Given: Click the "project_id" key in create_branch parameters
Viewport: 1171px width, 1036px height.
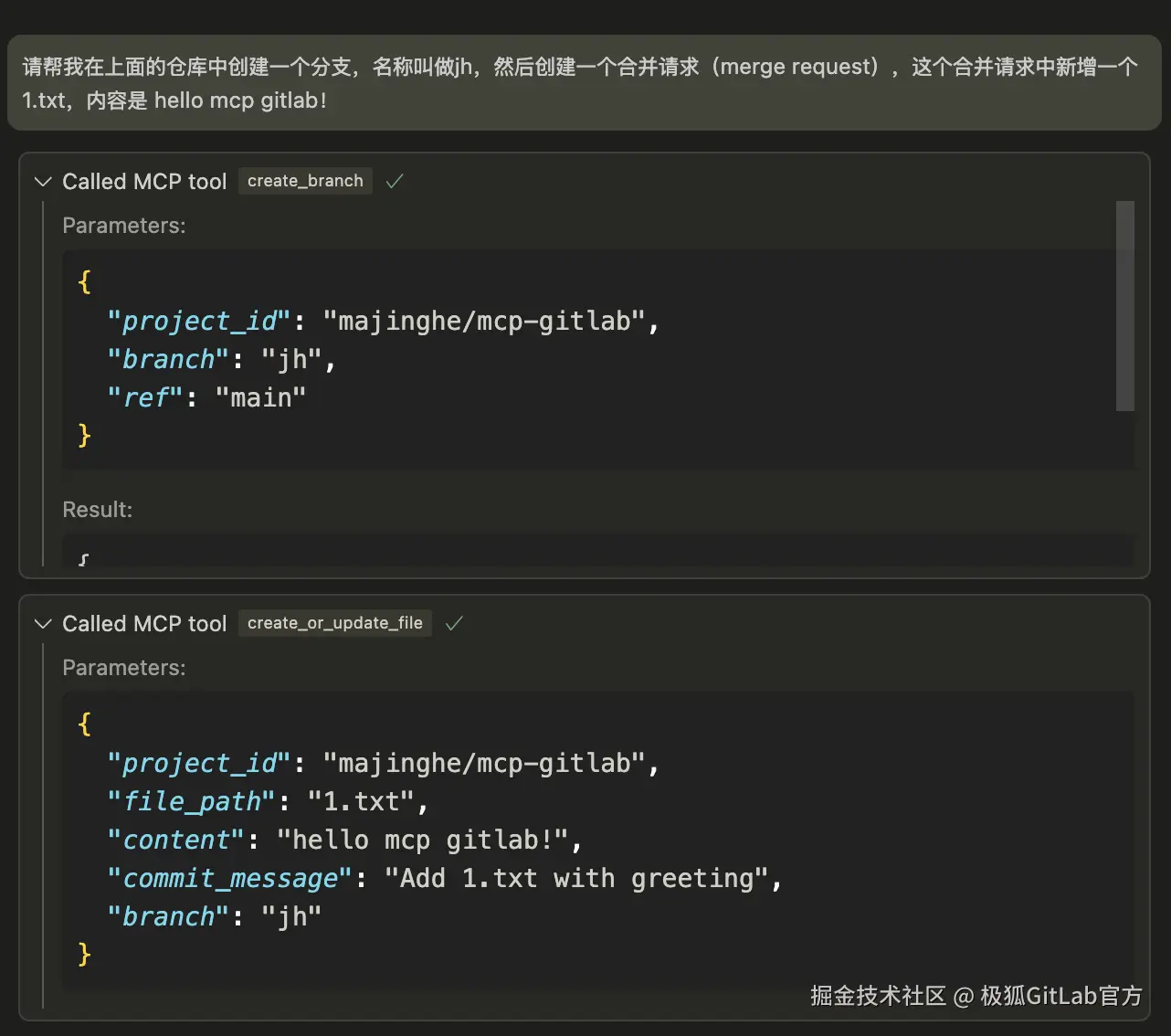Looking at the screenshot, I should (199, 322).
